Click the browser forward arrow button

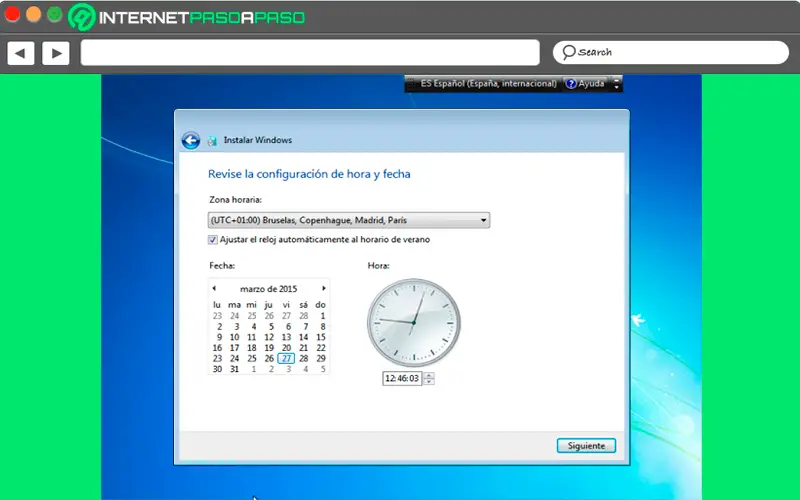[x=56, y=53]
